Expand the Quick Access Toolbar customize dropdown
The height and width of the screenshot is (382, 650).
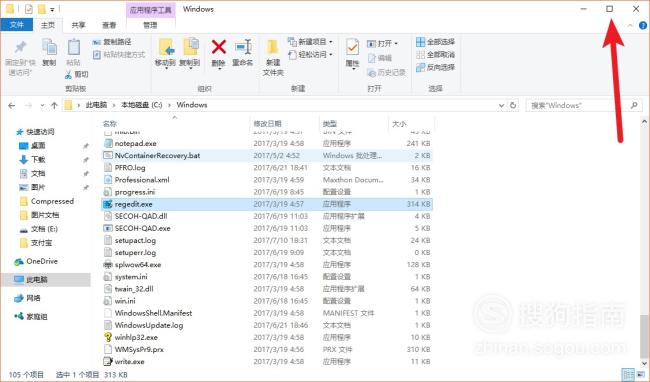52,9
